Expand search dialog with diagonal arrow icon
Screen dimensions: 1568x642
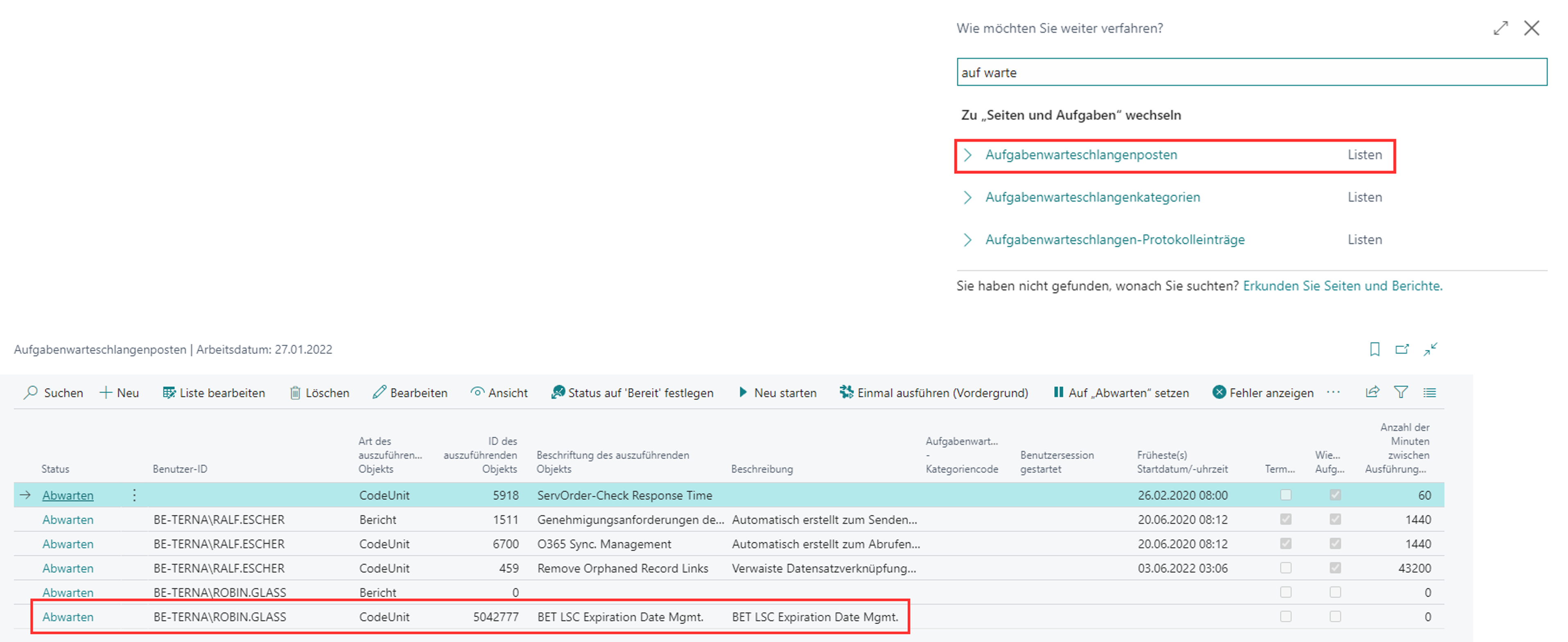point(1501,28)
